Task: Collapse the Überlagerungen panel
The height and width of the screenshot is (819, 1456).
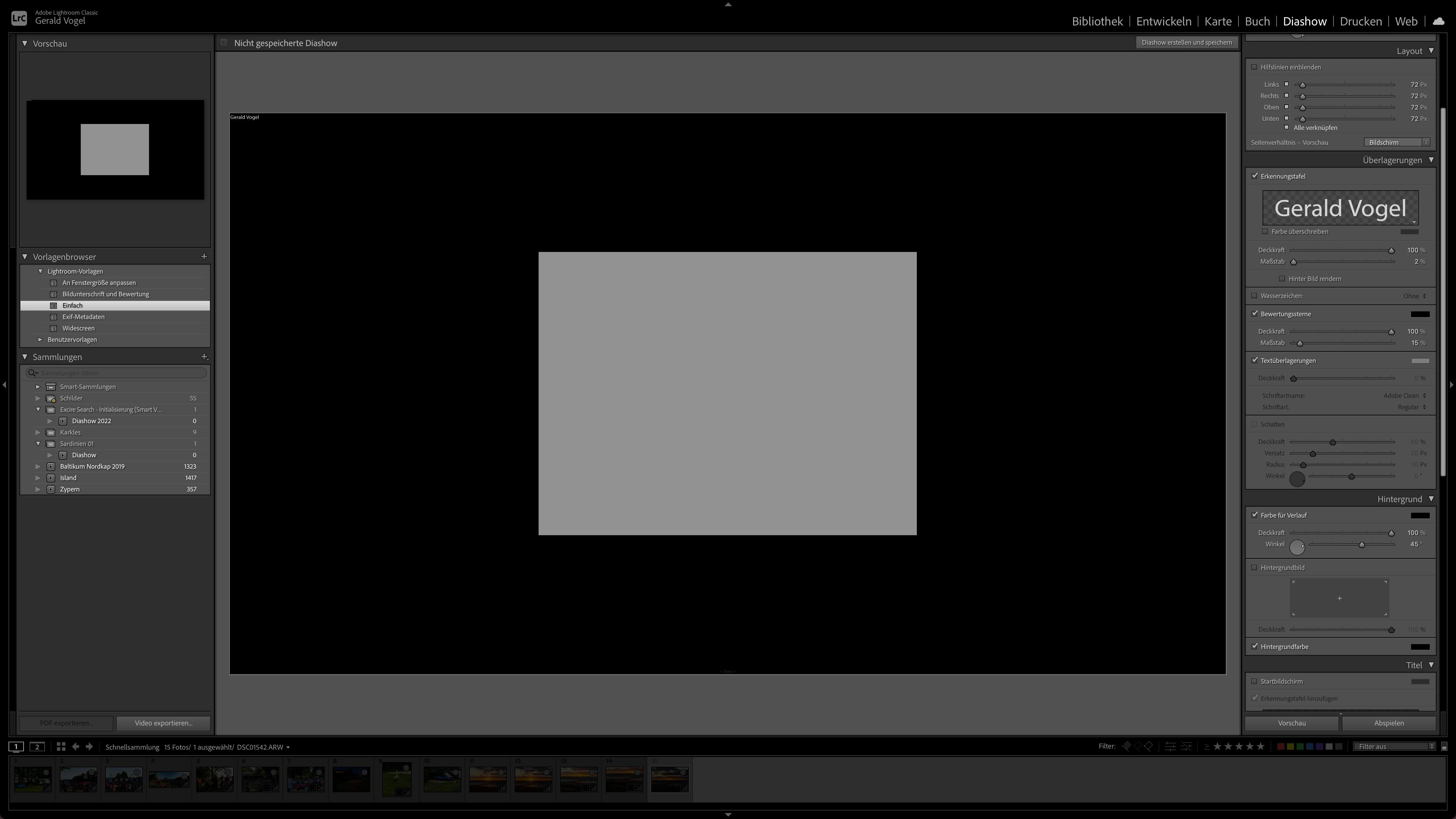Action: tap(1431, 160)
